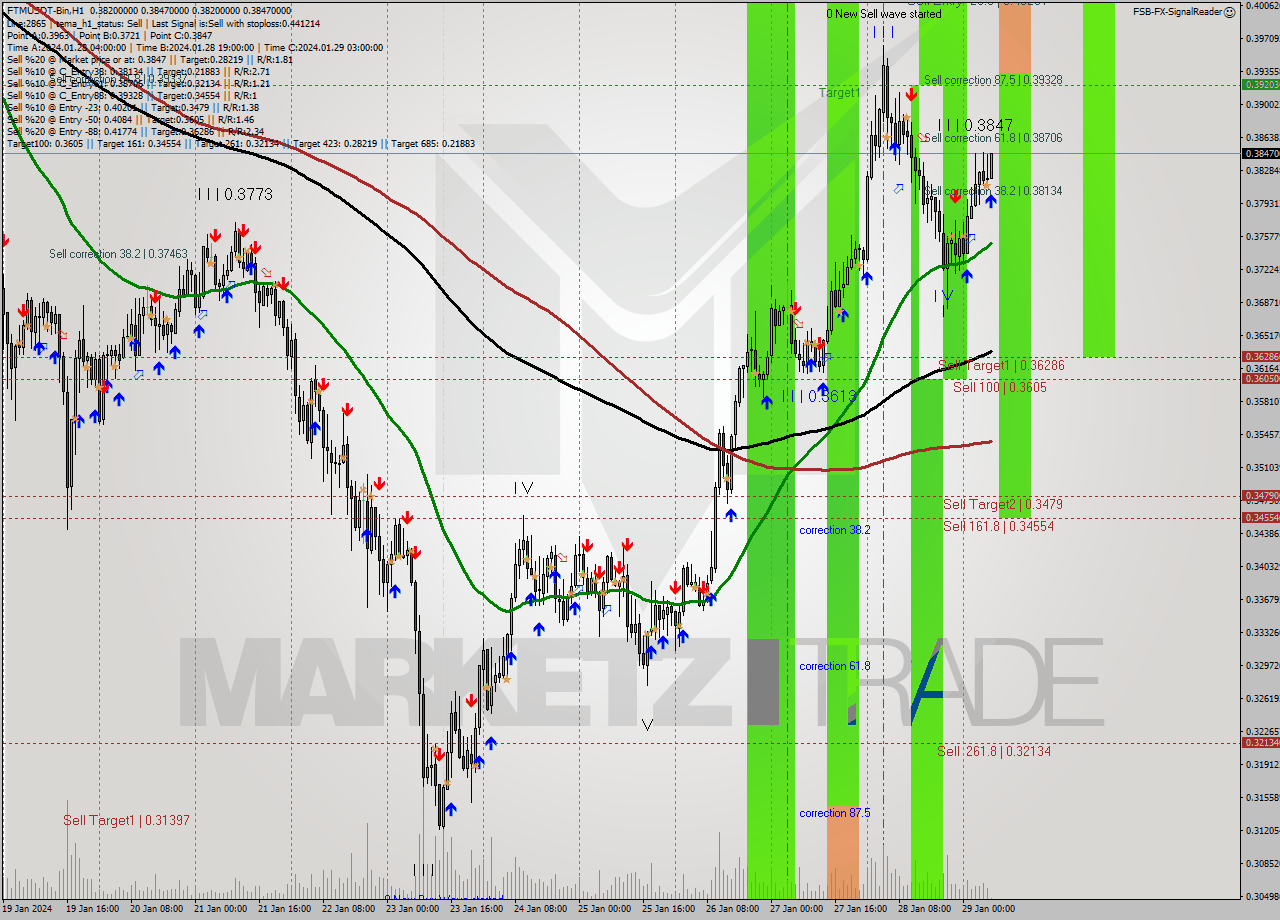Image resolution: width=1280 pixels, height=920 pixels.
Task: Click the 0.3049 price axis label
Action: pos(1261,896)
